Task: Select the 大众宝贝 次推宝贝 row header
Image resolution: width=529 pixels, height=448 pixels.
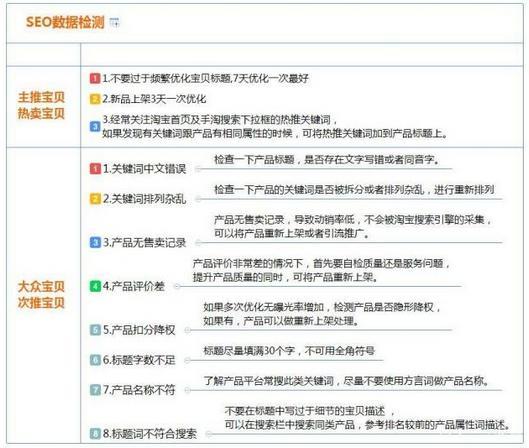Action: [41, 295]
